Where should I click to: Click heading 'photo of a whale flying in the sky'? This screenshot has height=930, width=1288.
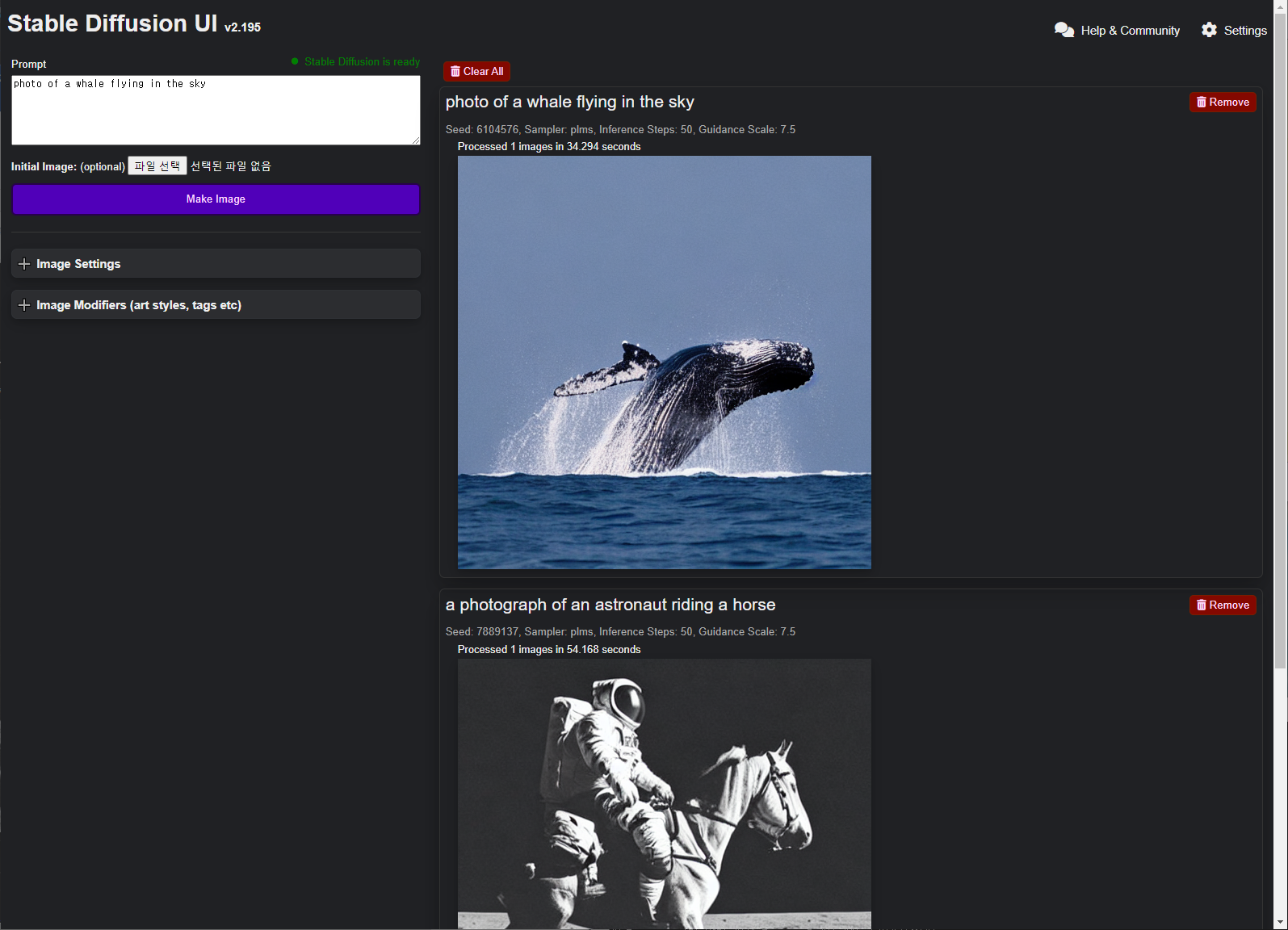[569, 102]
